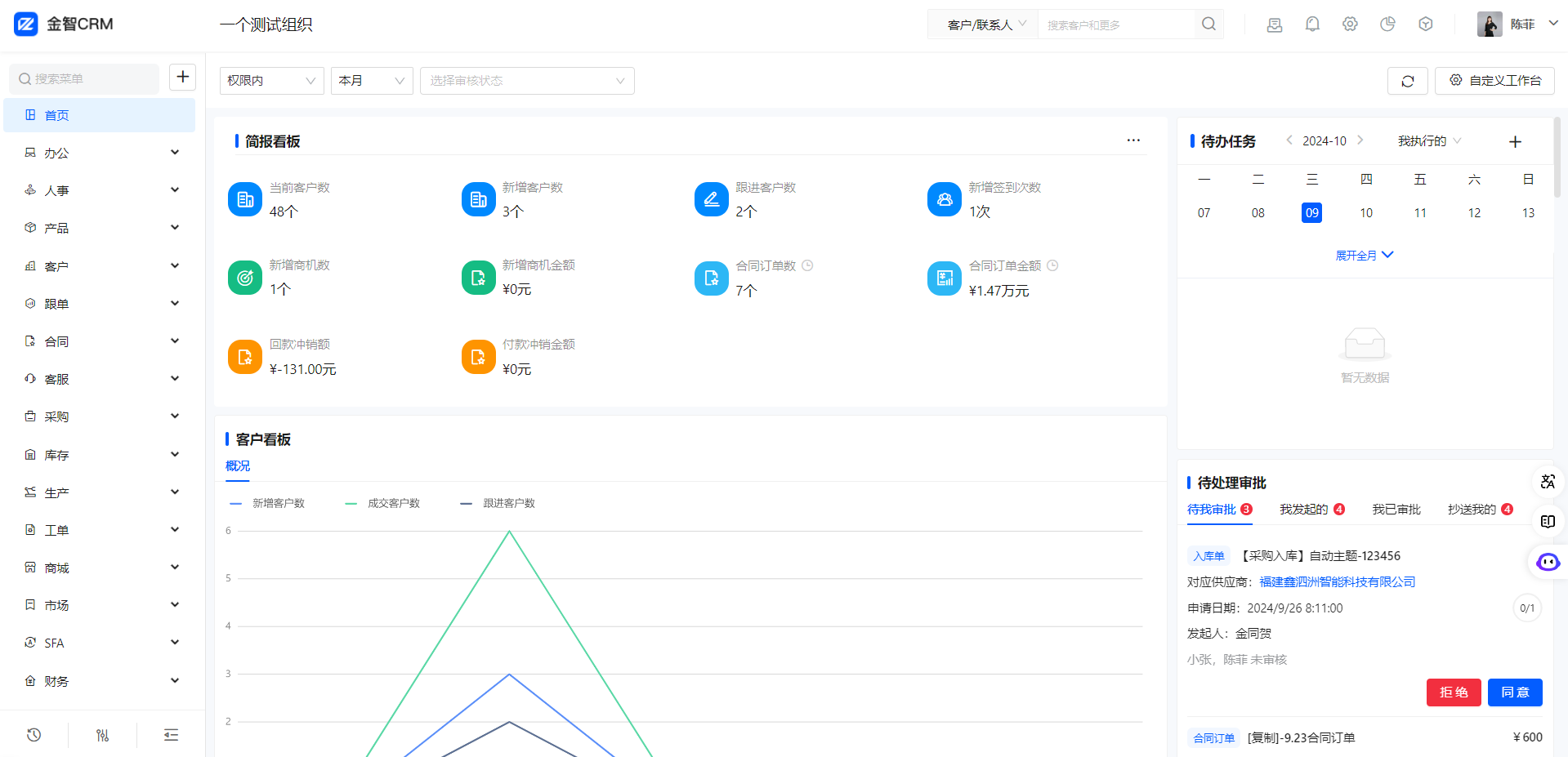1568x757 pixels.
Task: Open the 权限内 dropdown
Action: [272, 81]
